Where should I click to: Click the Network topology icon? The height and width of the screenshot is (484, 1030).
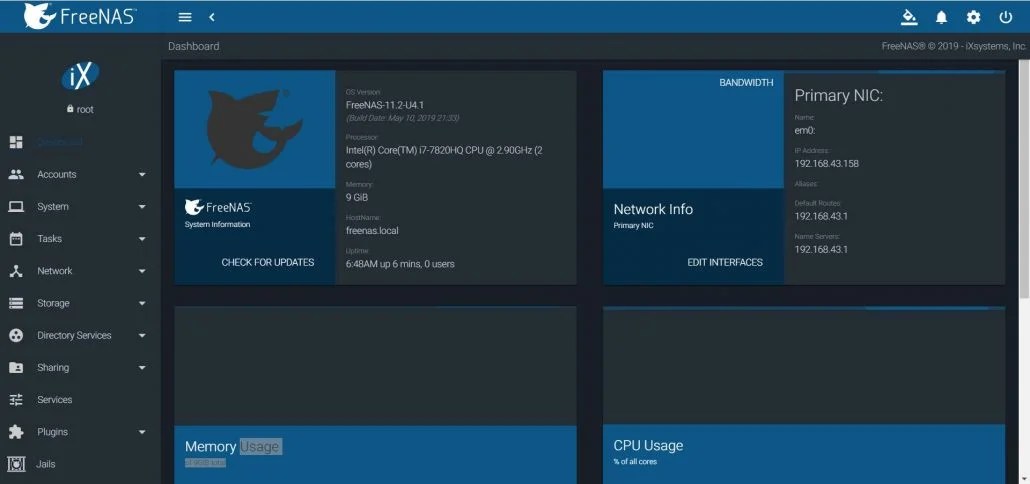pyautogui.click(x=16, y=271)
